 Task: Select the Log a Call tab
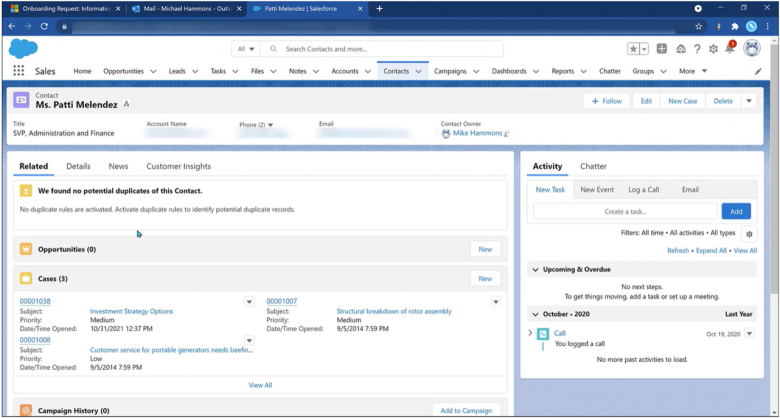(x=644, y=190)
